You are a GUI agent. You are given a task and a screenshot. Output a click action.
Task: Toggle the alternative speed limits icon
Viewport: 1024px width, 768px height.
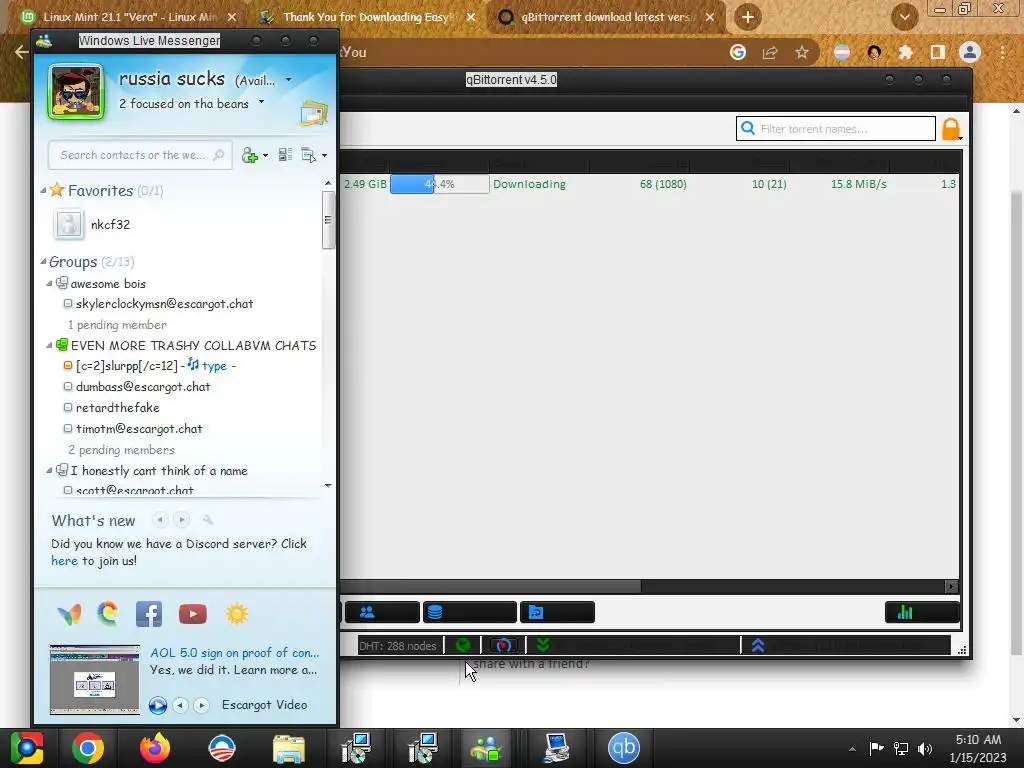(503, 645)
